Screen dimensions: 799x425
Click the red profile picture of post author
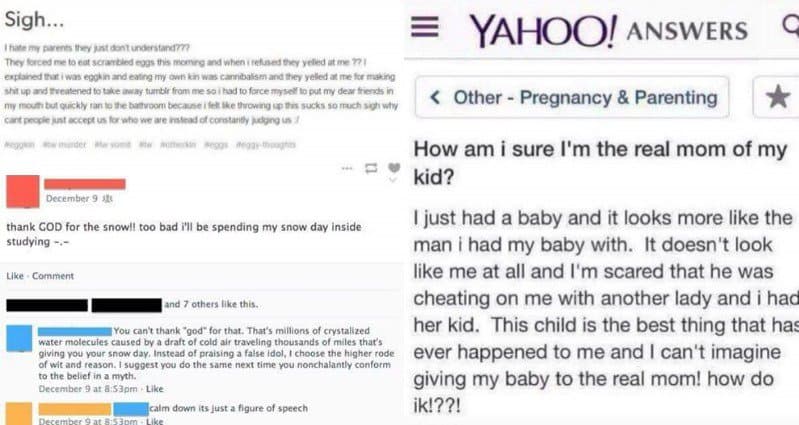[x=22, y=190]
